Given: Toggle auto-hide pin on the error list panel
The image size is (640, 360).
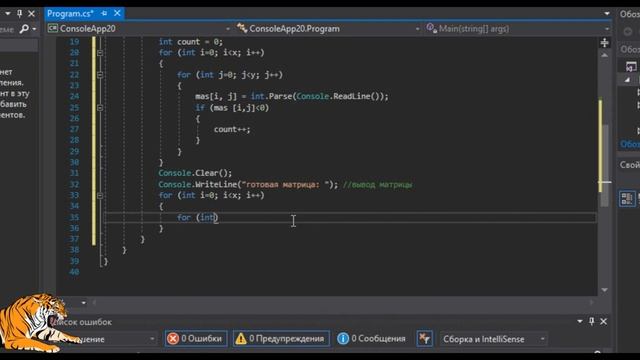Looking at the screenshot, I should point(591,322).
